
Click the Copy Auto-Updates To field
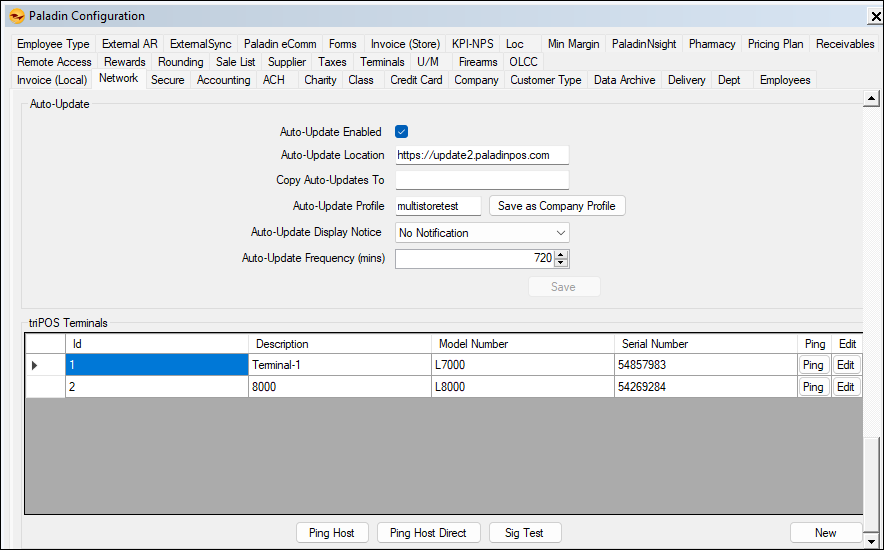pos(481,180)
